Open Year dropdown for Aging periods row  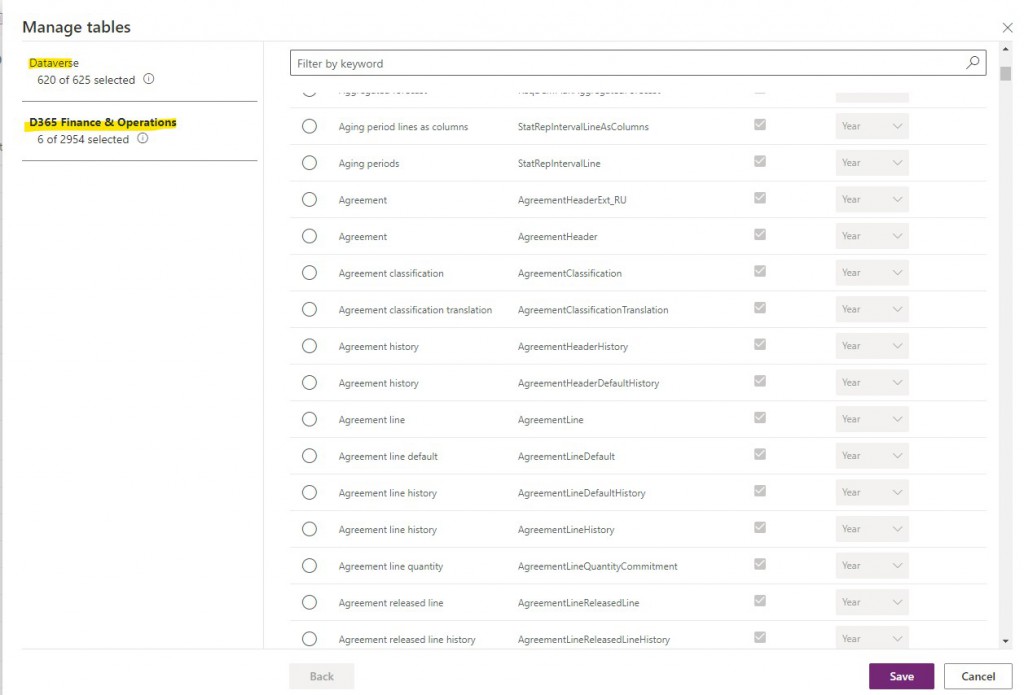tap(872, 163)
